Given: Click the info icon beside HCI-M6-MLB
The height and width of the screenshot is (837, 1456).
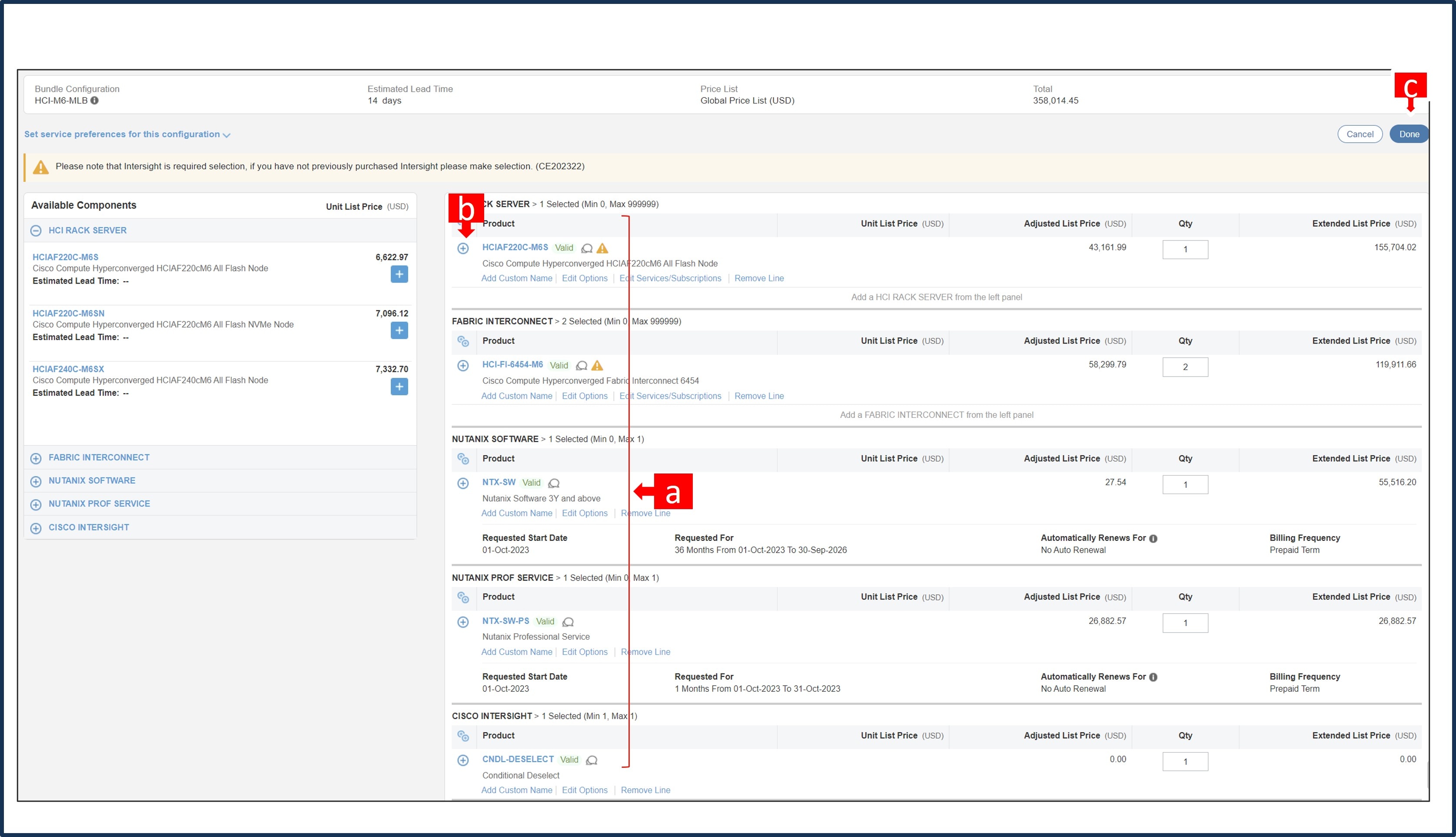Looking at the screenshot, I should coord(95,100).
